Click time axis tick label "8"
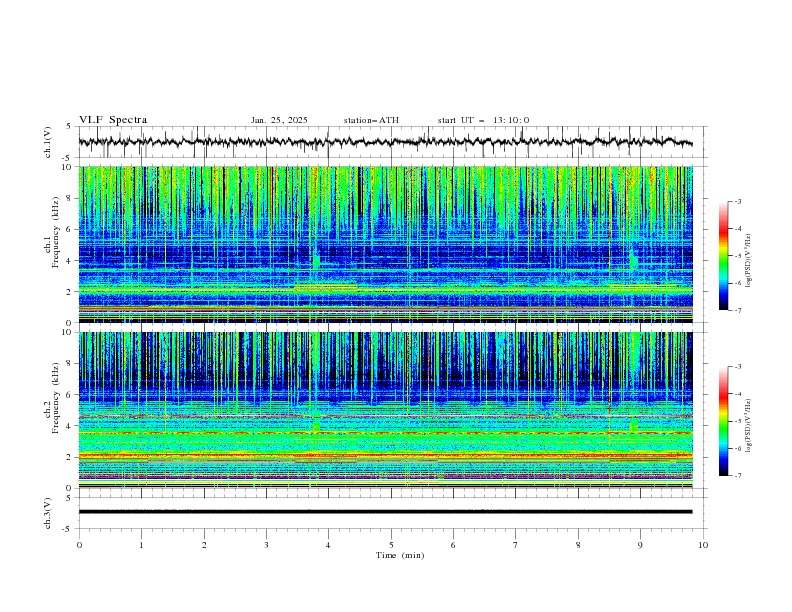The width and height of the screenshot is (792, 612). tap(578, 545)
